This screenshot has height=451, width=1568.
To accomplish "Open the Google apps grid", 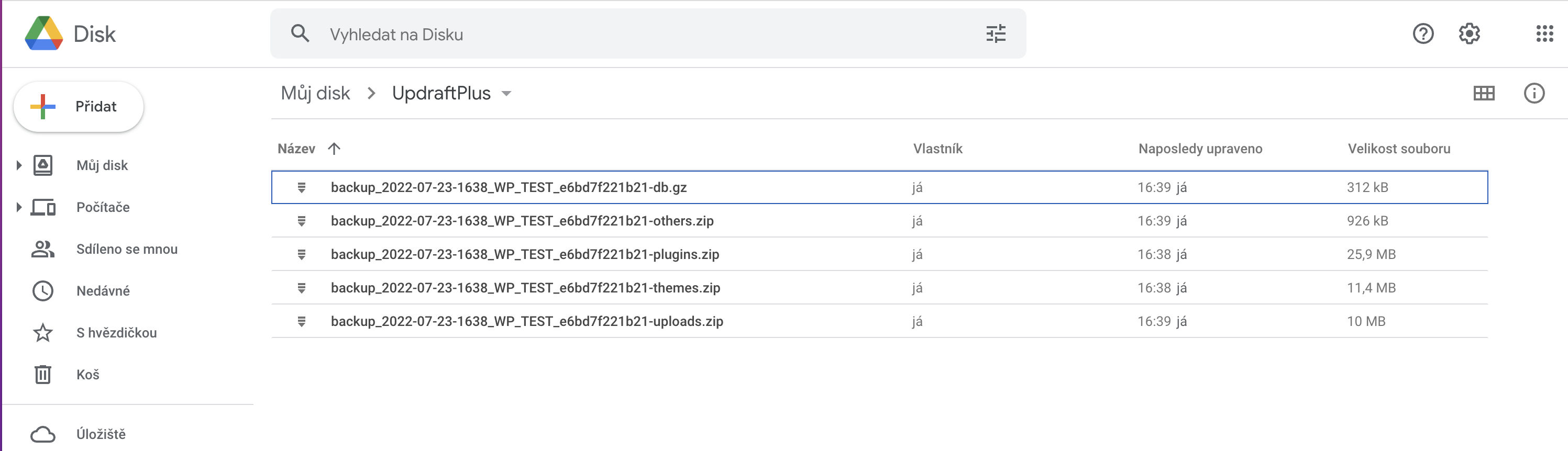I will point(1544,33).
